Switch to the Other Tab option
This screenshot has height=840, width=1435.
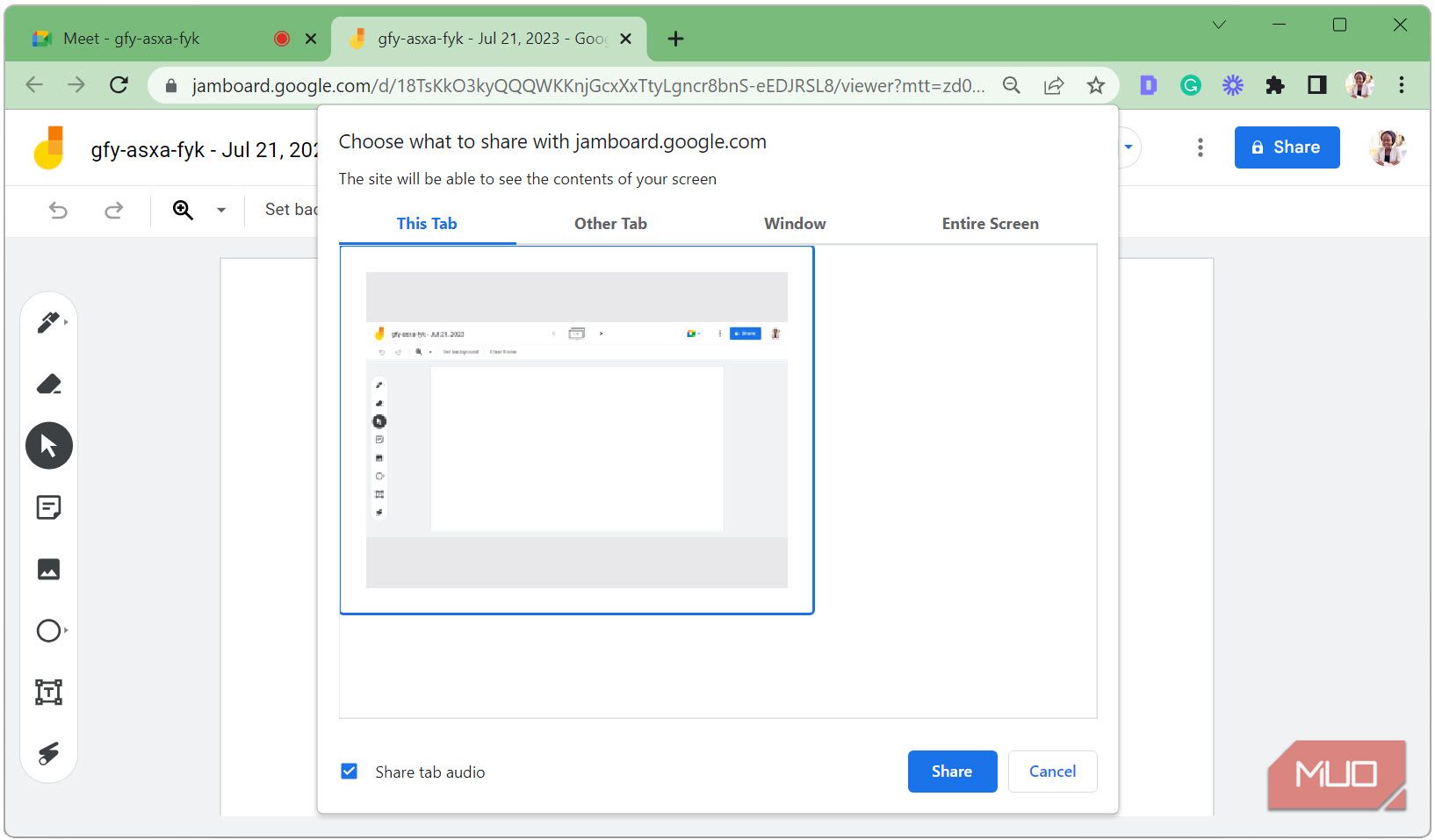[x=610, y=224]
